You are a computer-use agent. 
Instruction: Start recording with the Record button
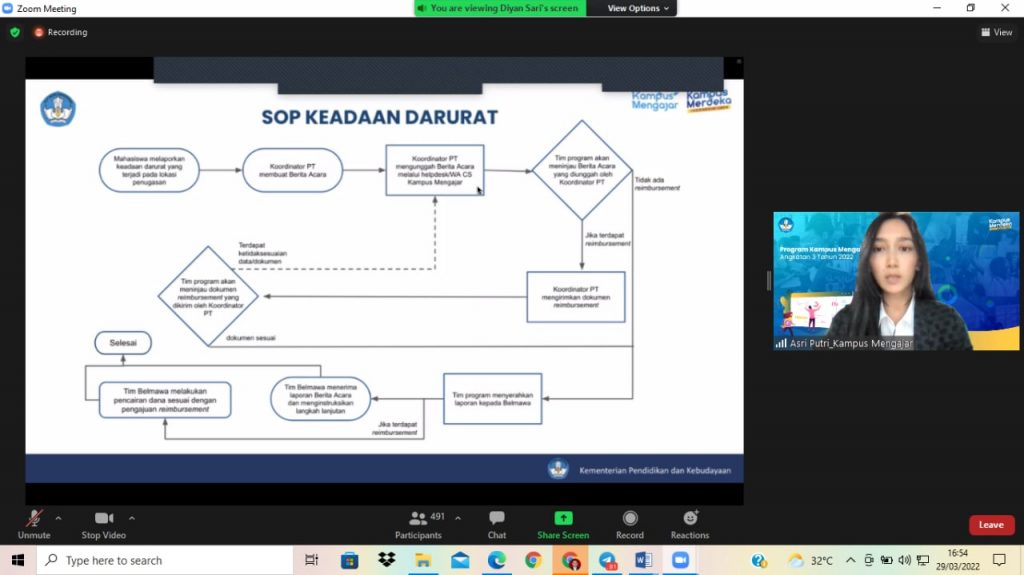pyautogui.click(x=630, y=523)
